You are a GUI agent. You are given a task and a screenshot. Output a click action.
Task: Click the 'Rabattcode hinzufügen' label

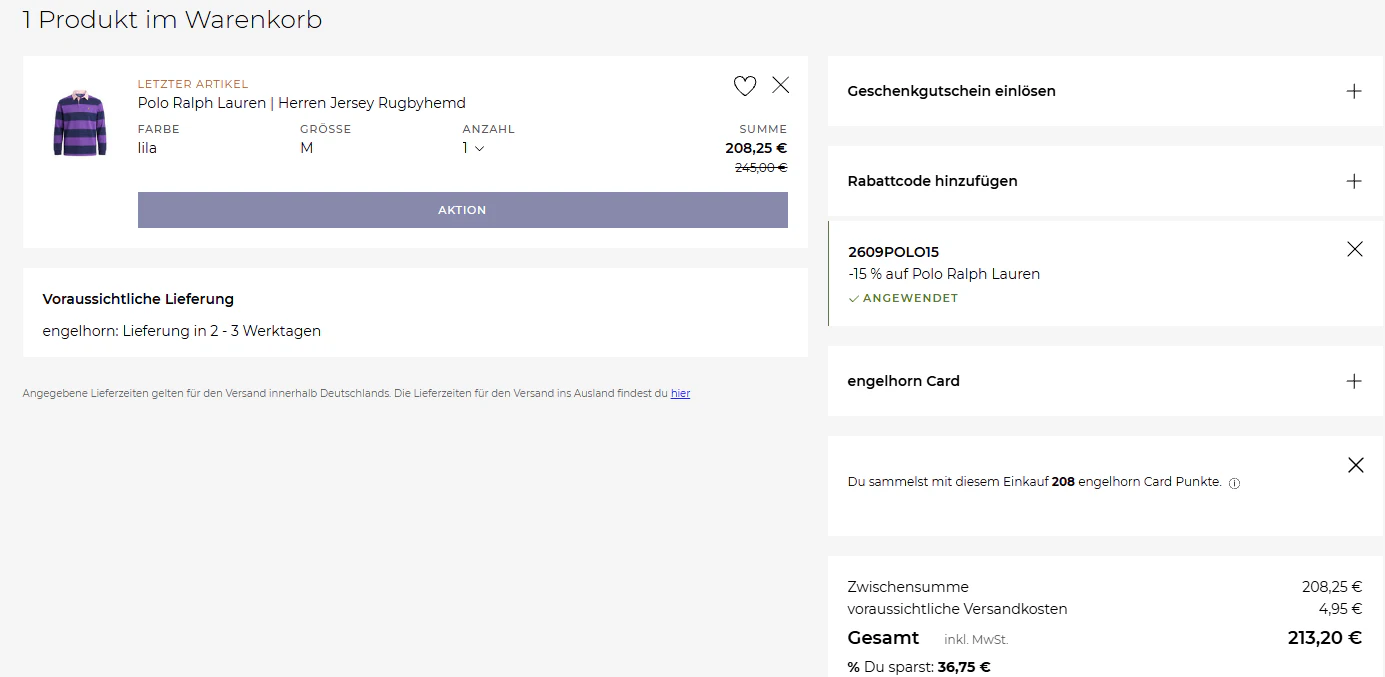pyautogui.click(x=932, y=181)
